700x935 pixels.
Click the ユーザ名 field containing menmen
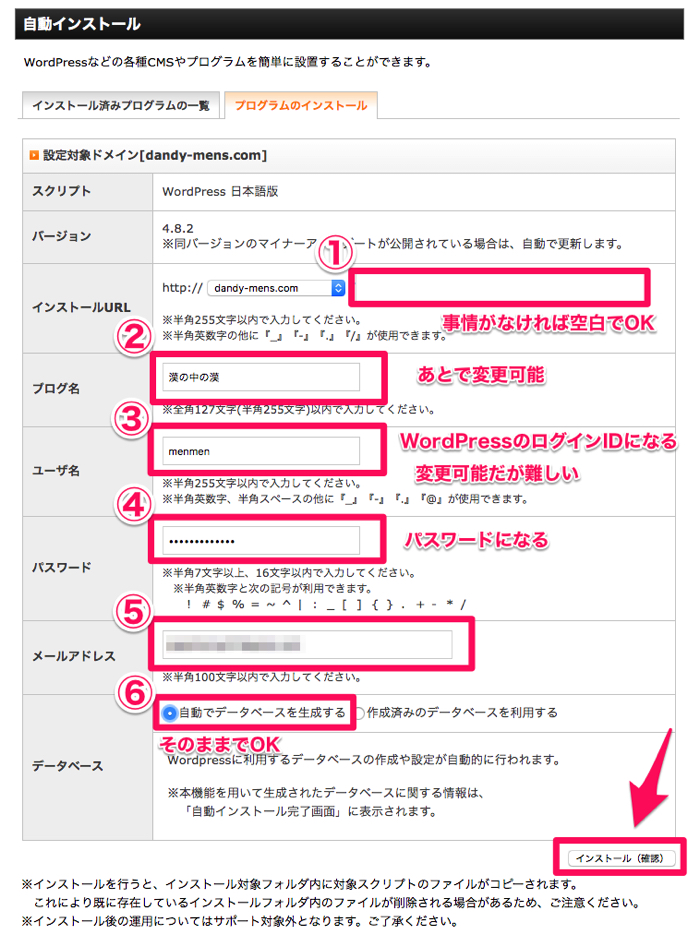[x=259, y=451]
